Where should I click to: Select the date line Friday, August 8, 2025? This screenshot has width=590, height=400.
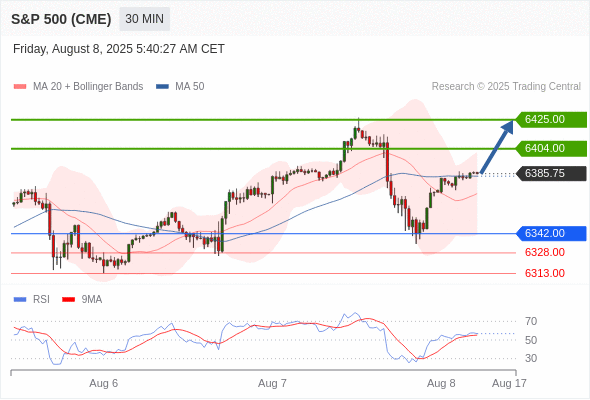point(119,49)
